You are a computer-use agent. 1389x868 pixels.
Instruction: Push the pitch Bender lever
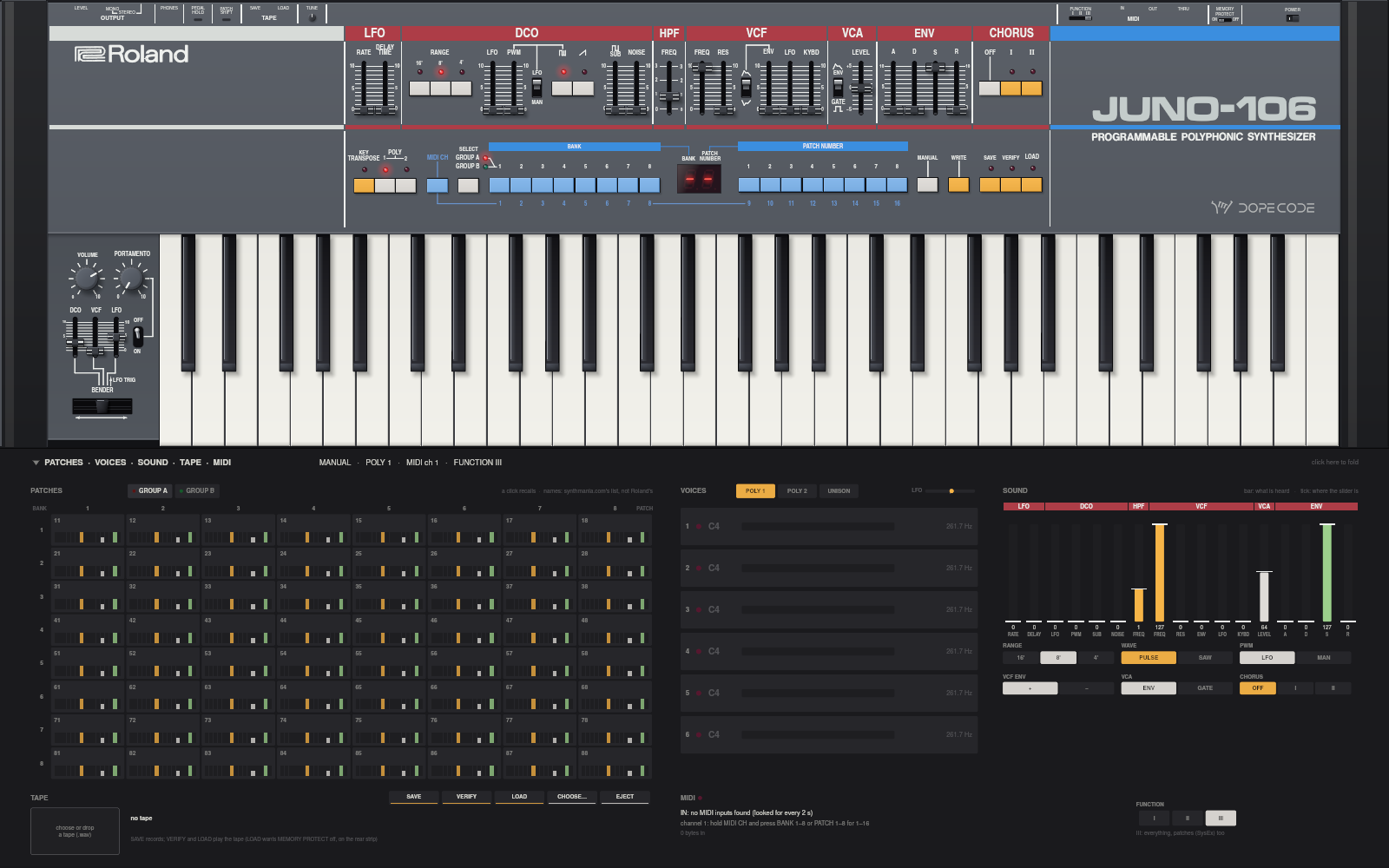[102, 406]
